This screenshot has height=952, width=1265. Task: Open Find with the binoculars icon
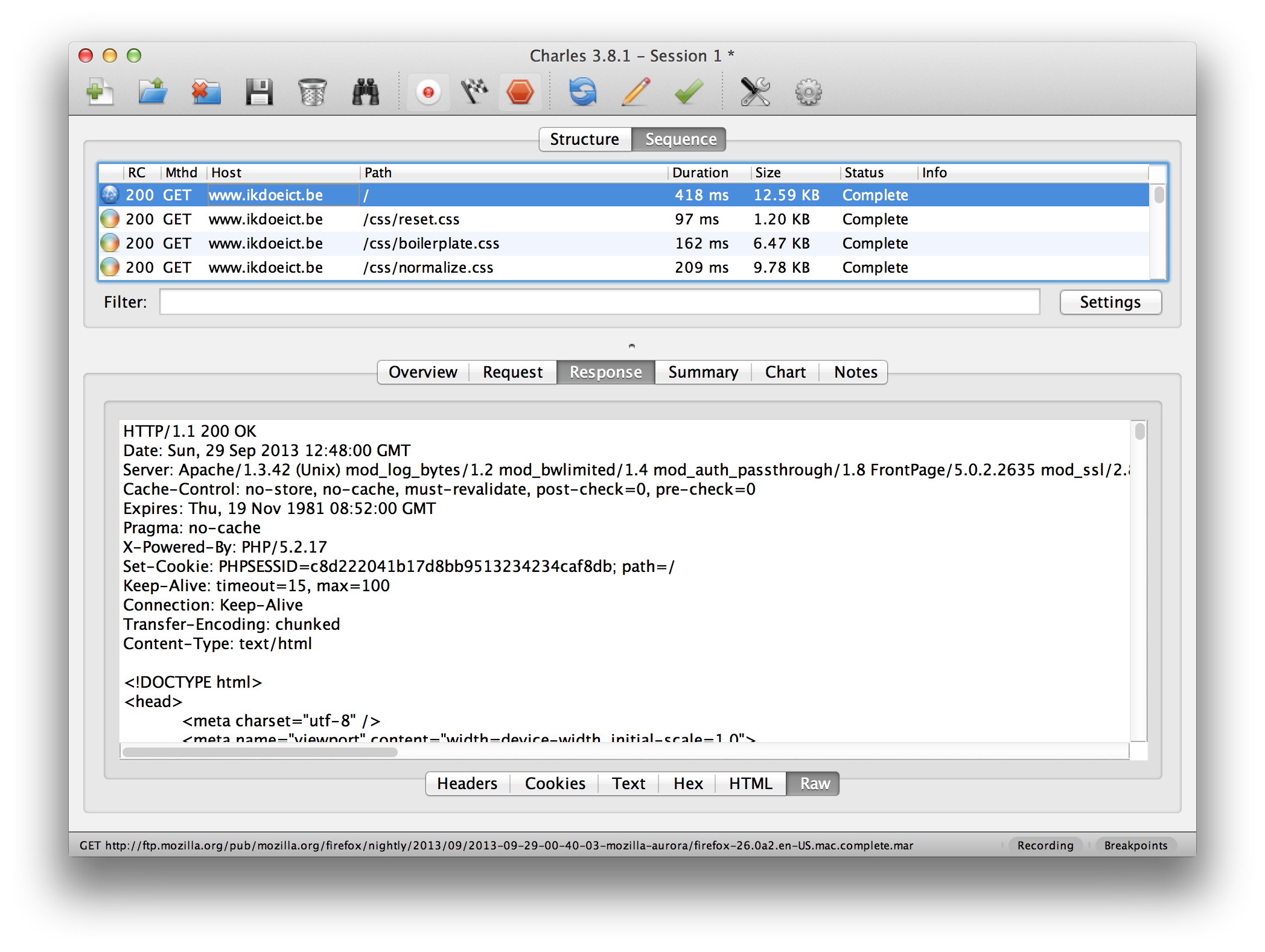point(365,92)
